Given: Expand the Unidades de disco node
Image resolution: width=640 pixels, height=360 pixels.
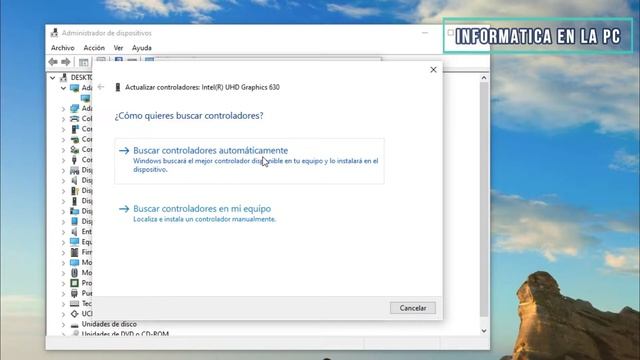Looking at the screenshot, I should [x=63, y=325].
